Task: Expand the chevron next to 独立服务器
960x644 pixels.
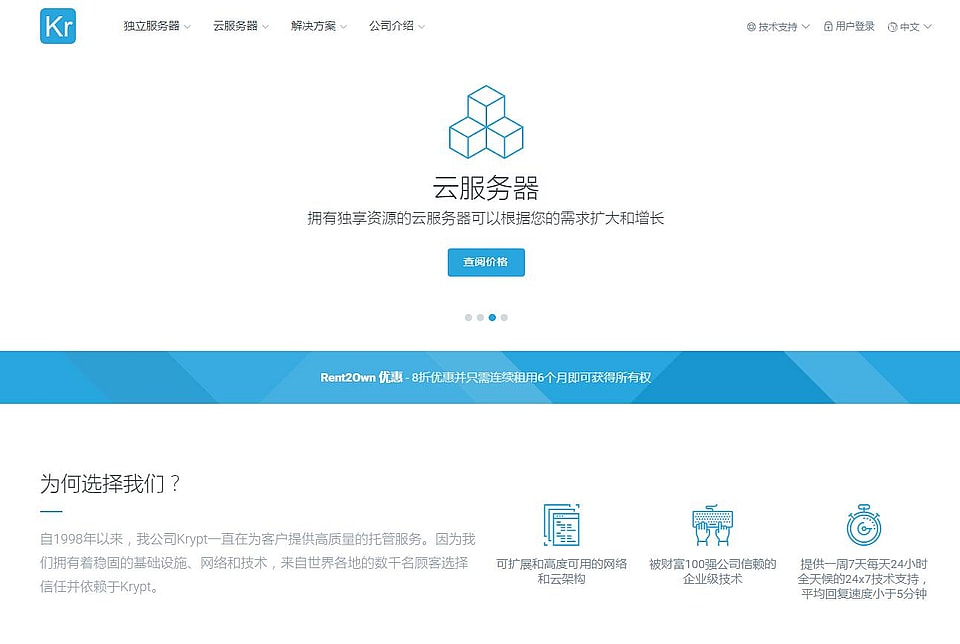Action: pos(187,27)
